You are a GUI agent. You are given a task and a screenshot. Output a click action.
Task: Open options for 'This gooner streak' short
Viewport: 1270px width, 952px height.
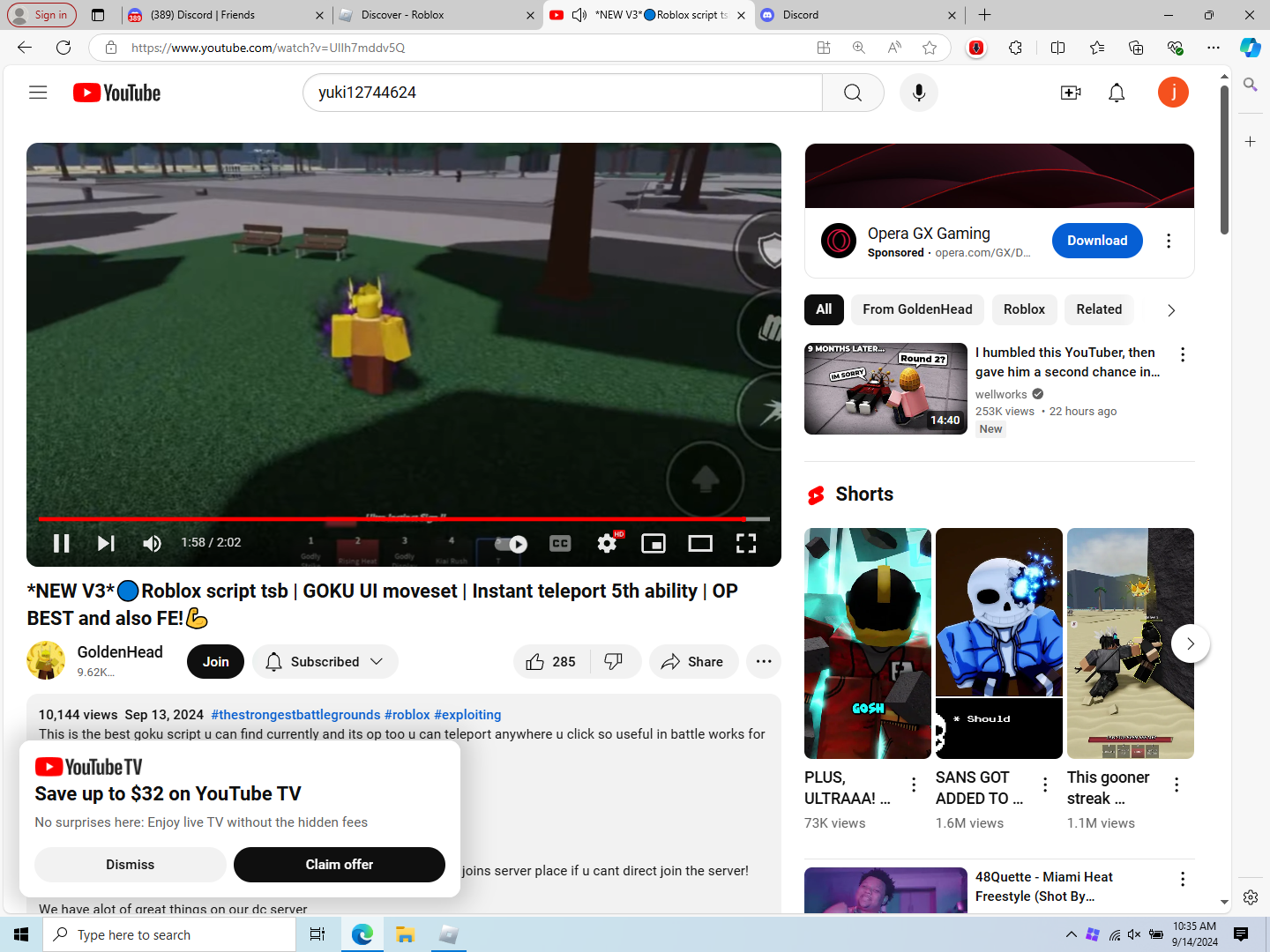pyautogui.click(x=1177, y=785)
